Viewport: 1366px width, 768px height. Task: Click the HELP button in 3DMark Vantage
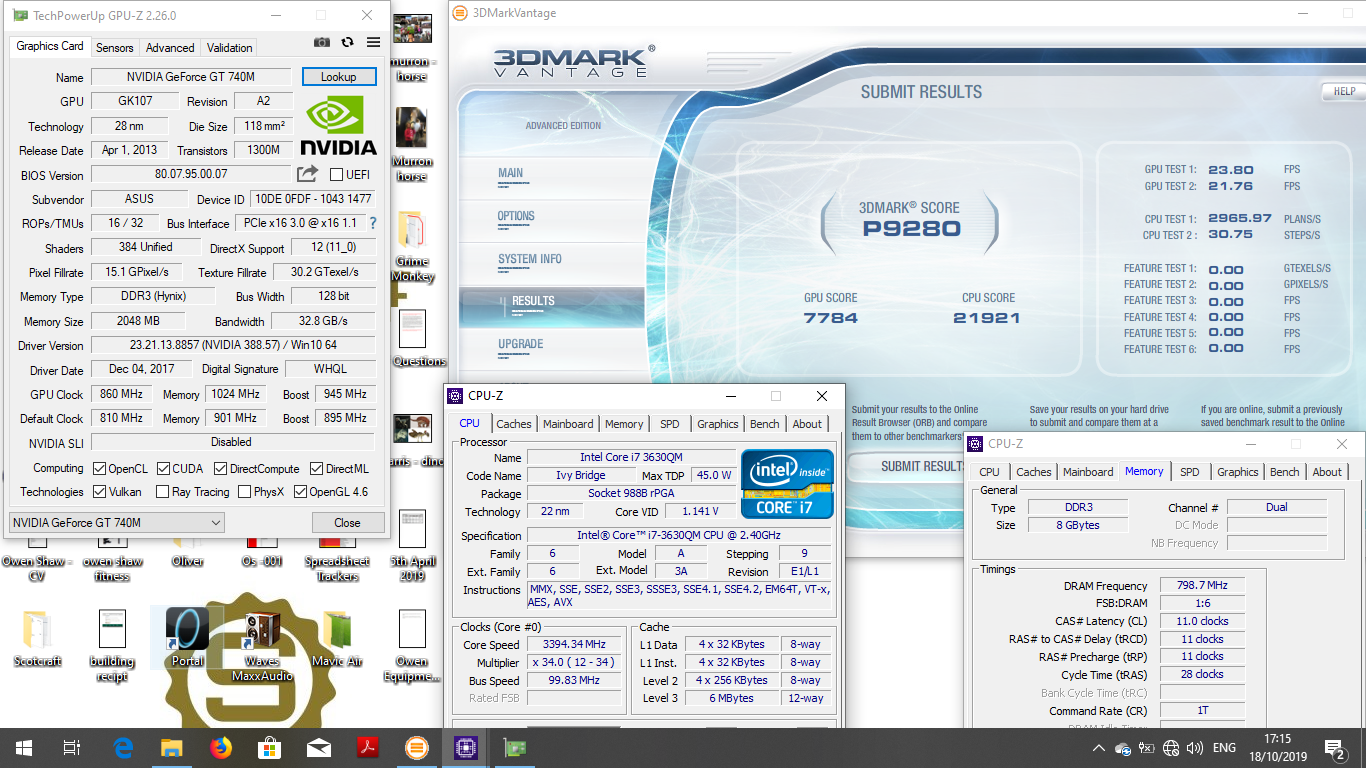click(1343, 91)
